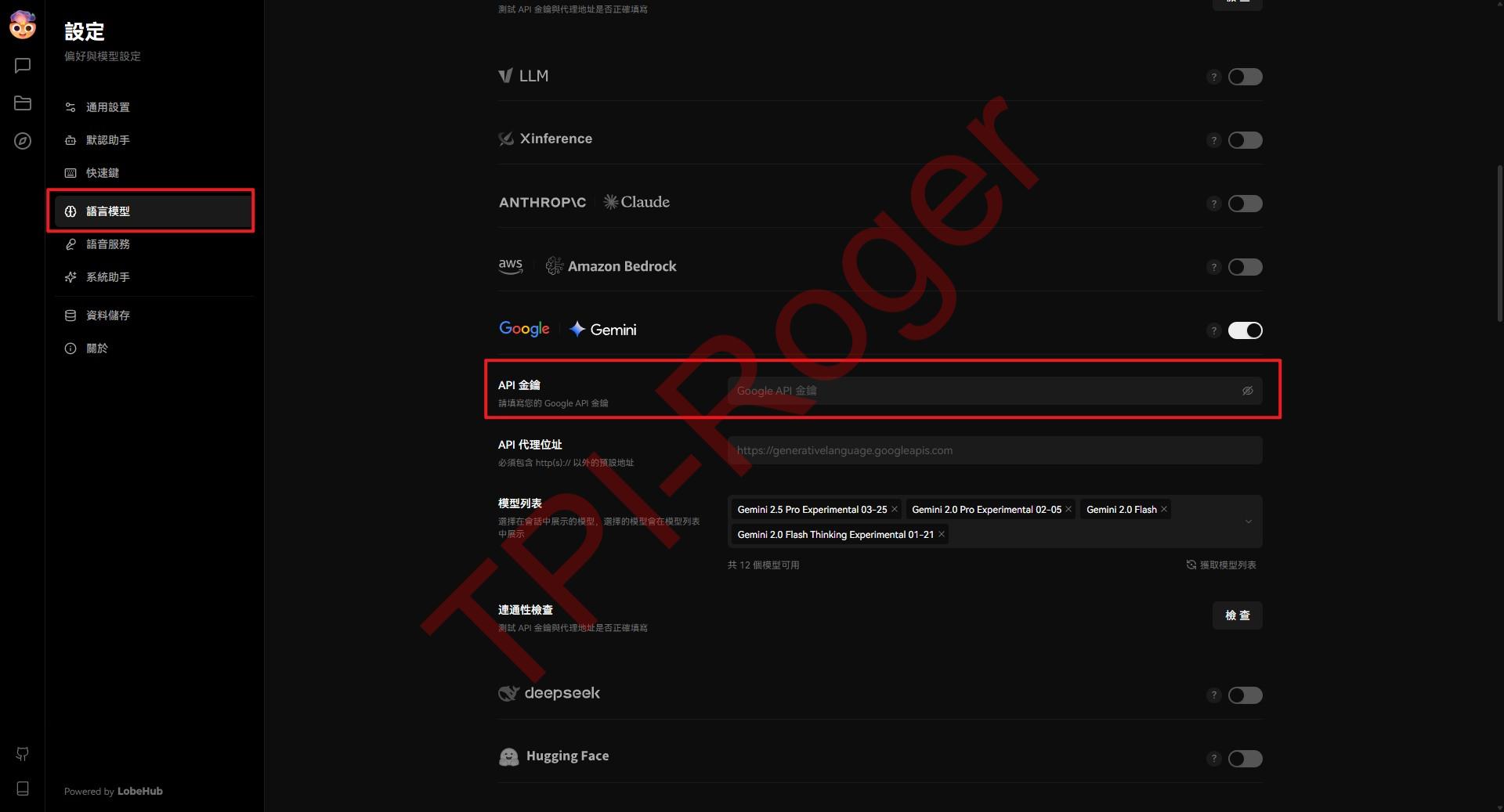Image resolution: width=1504 pixels, height=812 pixels.
Task: Click the Hugging Face provider logo
Action: (x=554, y=756)
